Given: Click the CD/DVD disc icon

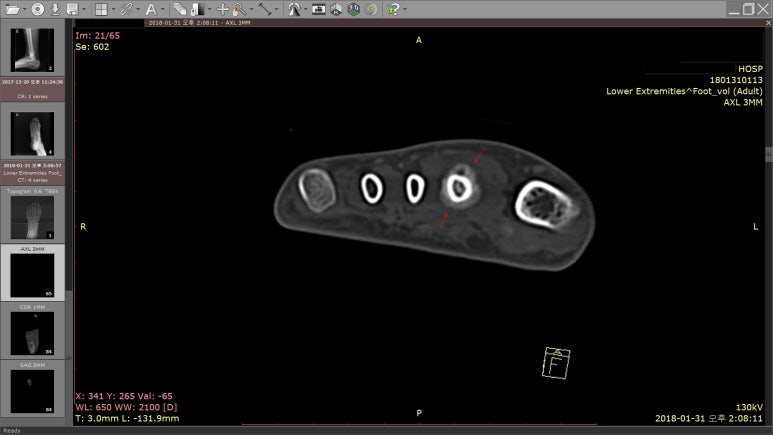Looking at the screenshot, I should pos(37,9).
